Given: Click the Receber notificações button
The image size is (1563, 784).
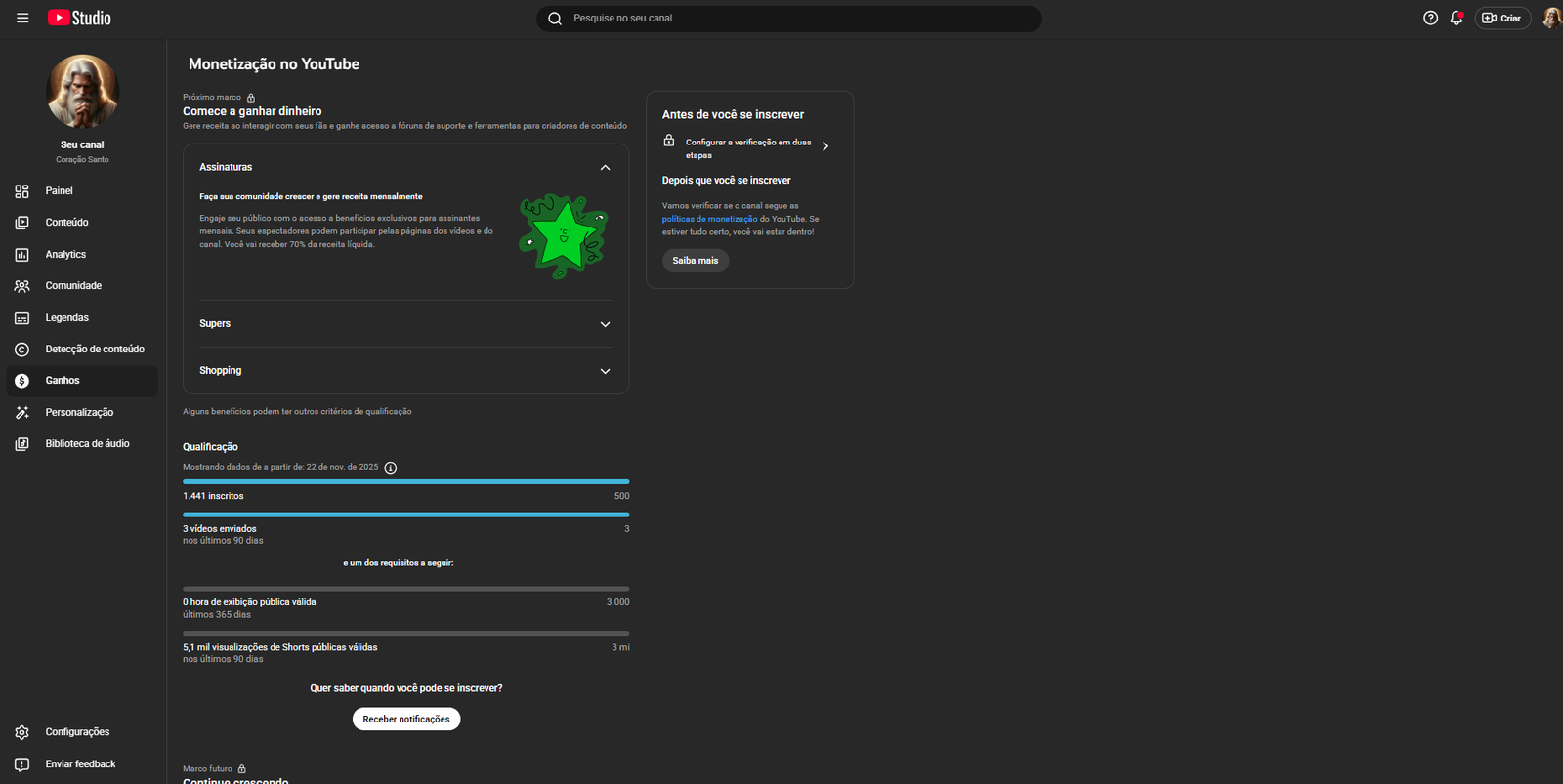Looking at the screenshot, I should pos(405,720).
